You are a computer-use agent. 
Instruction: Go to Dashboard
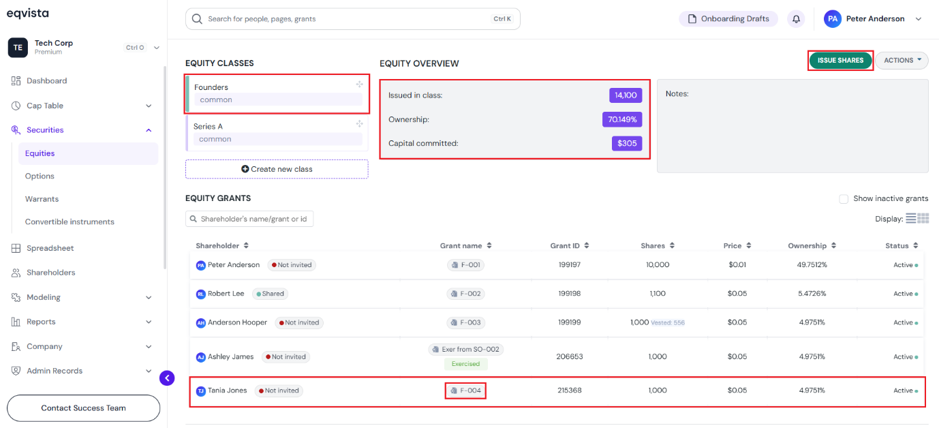pyautogui.click(x=47, y=81)
